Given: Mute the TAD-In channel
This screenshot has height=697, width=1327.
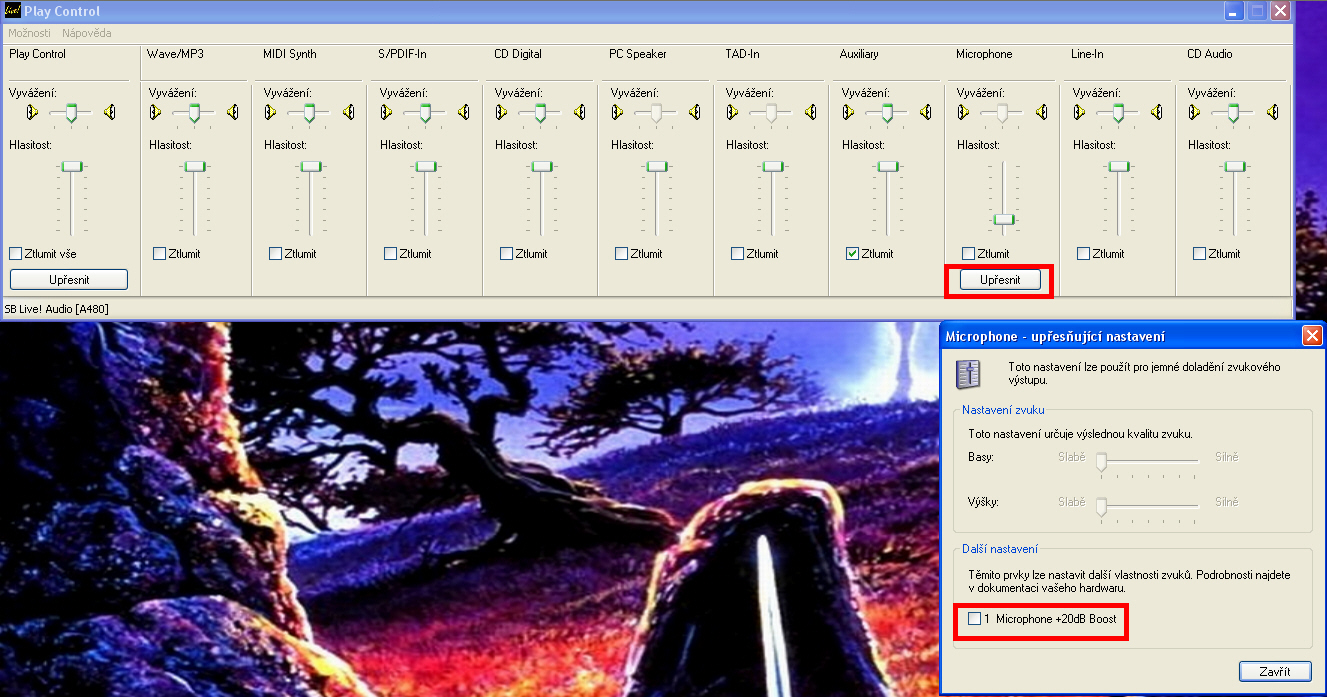Looking at the screenshot, I should [737, 253].
